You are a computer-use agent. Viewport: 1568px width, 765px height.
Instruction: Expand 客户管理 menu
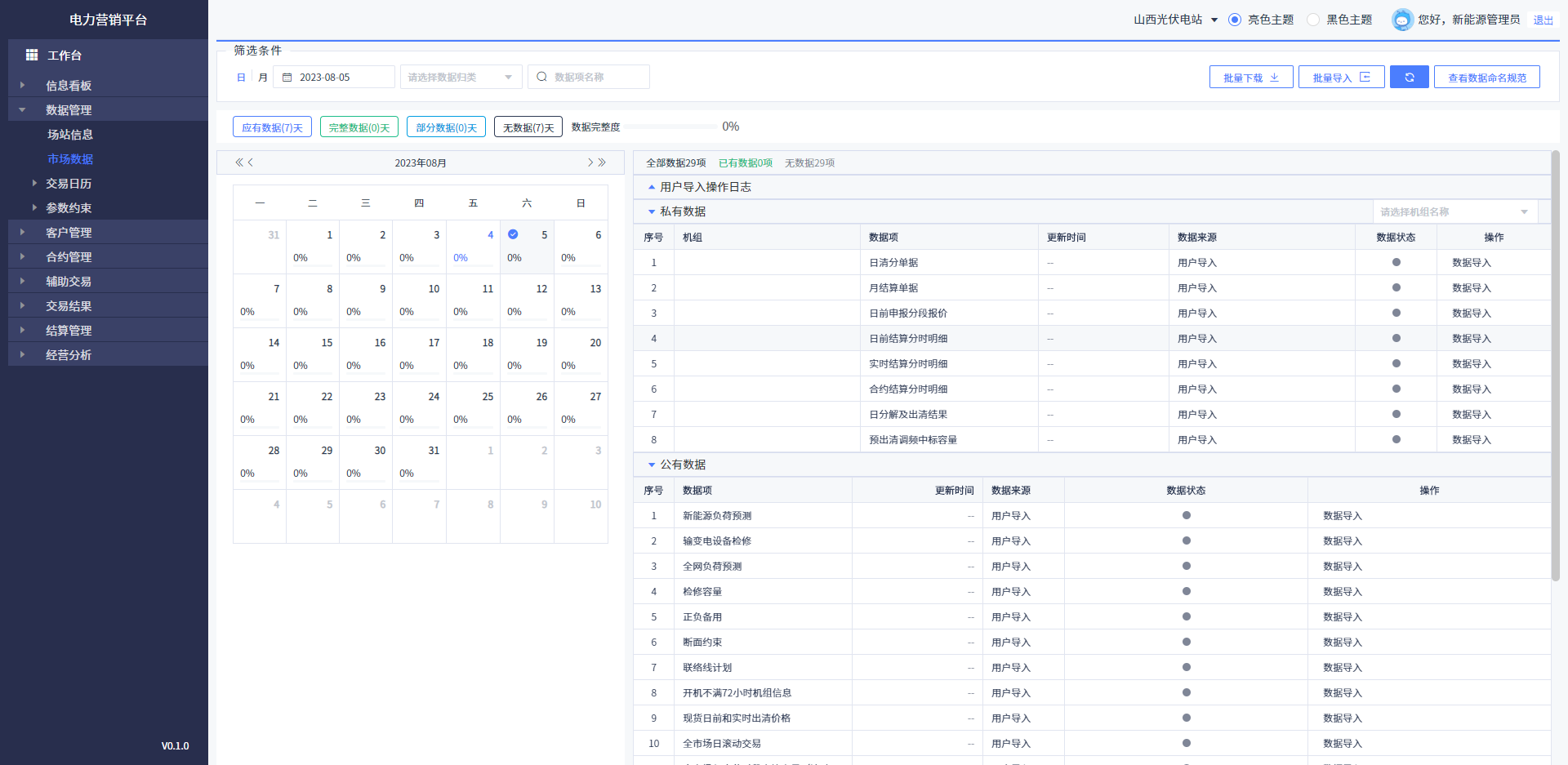click(108, 232)
